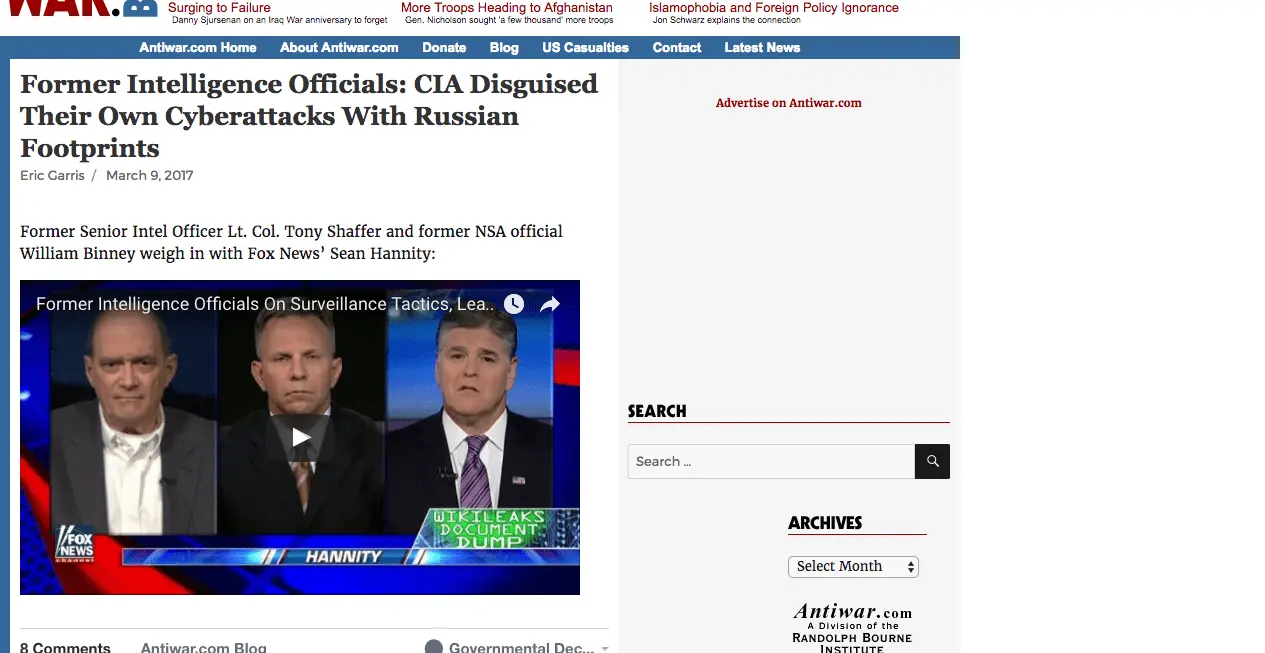1265x653 pixels.
Task: Click the March 9, 2017 date link
Action: coord(149,175)
